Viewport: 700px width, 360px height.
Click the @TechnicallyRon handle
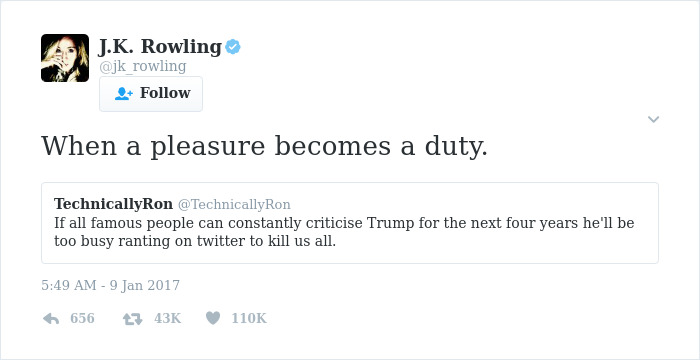tap(234, 205)
